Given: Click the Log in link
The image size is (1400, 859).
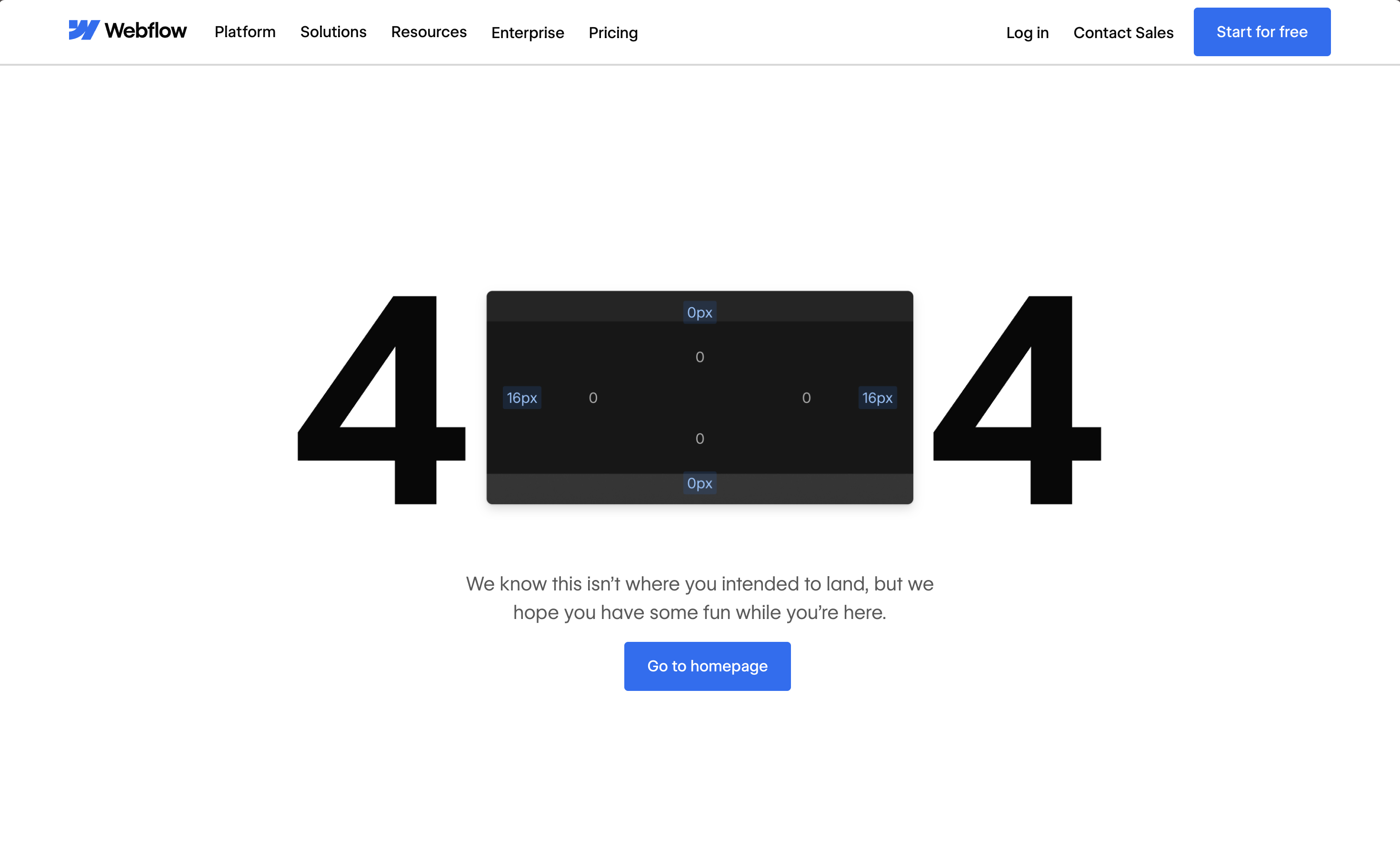Looking at the screenshot, I should coord(1027,33).
